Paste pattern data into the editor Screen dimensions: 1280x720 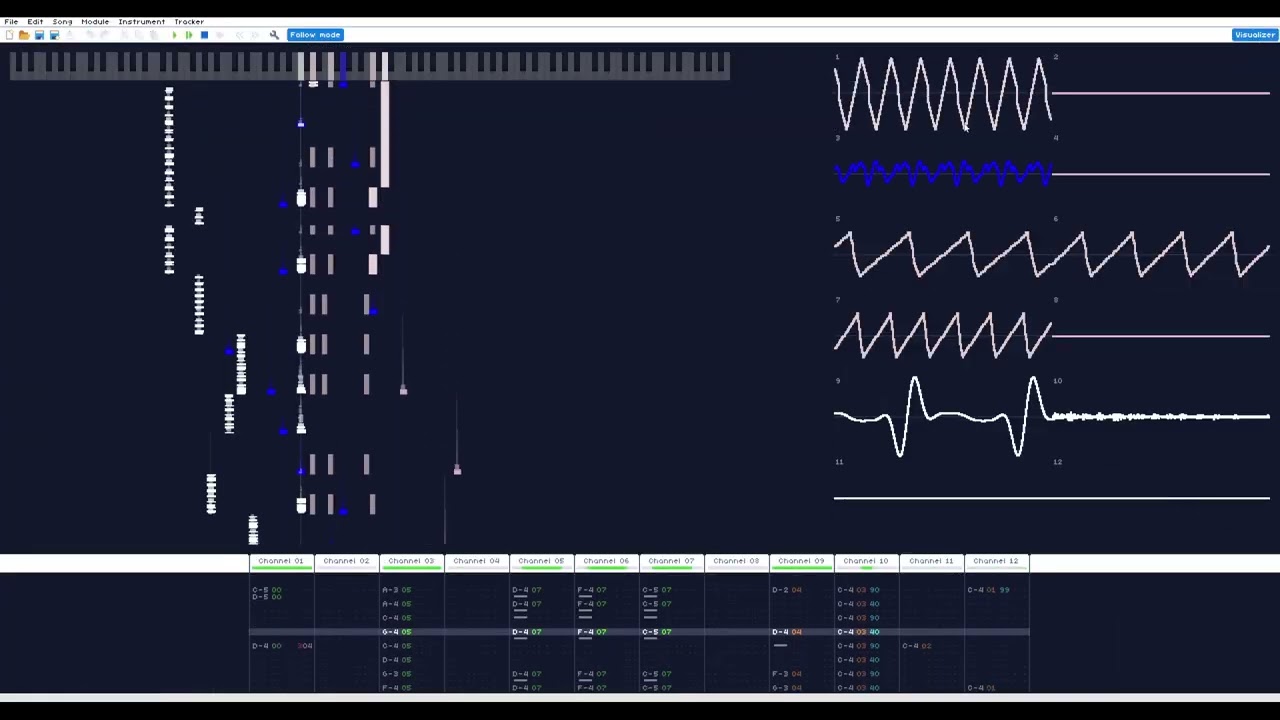coord(152,35)
